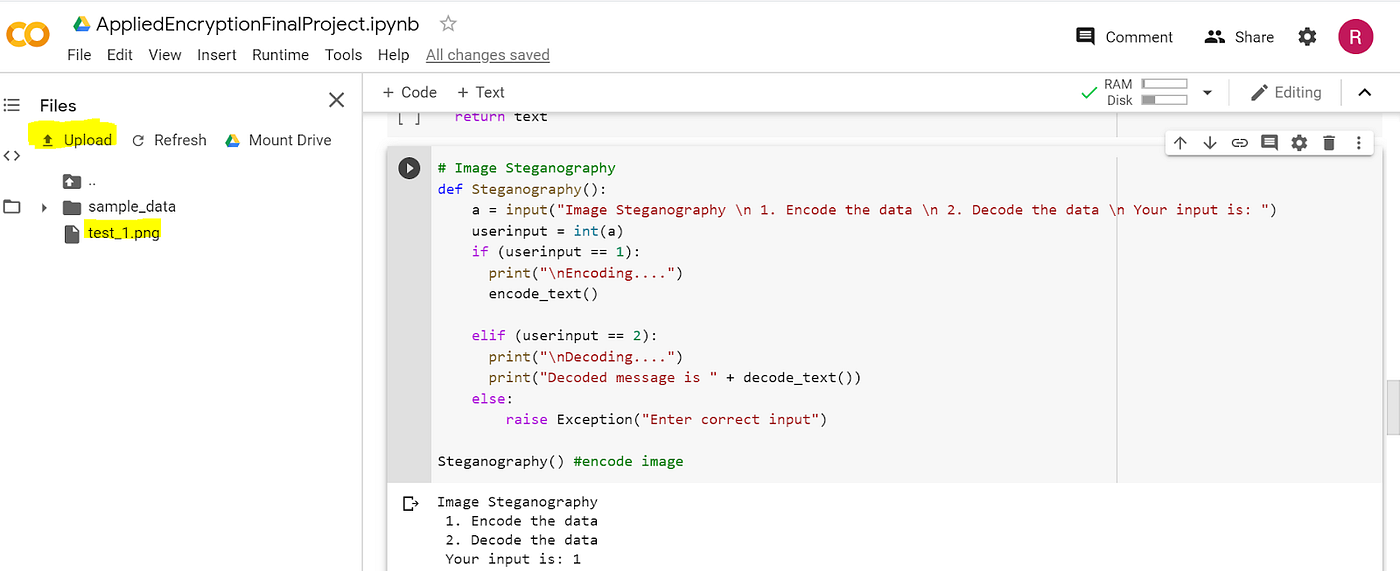Move cell up with arrow icon
This screenshot has width=1400, height=571.
coord(1180,143)
